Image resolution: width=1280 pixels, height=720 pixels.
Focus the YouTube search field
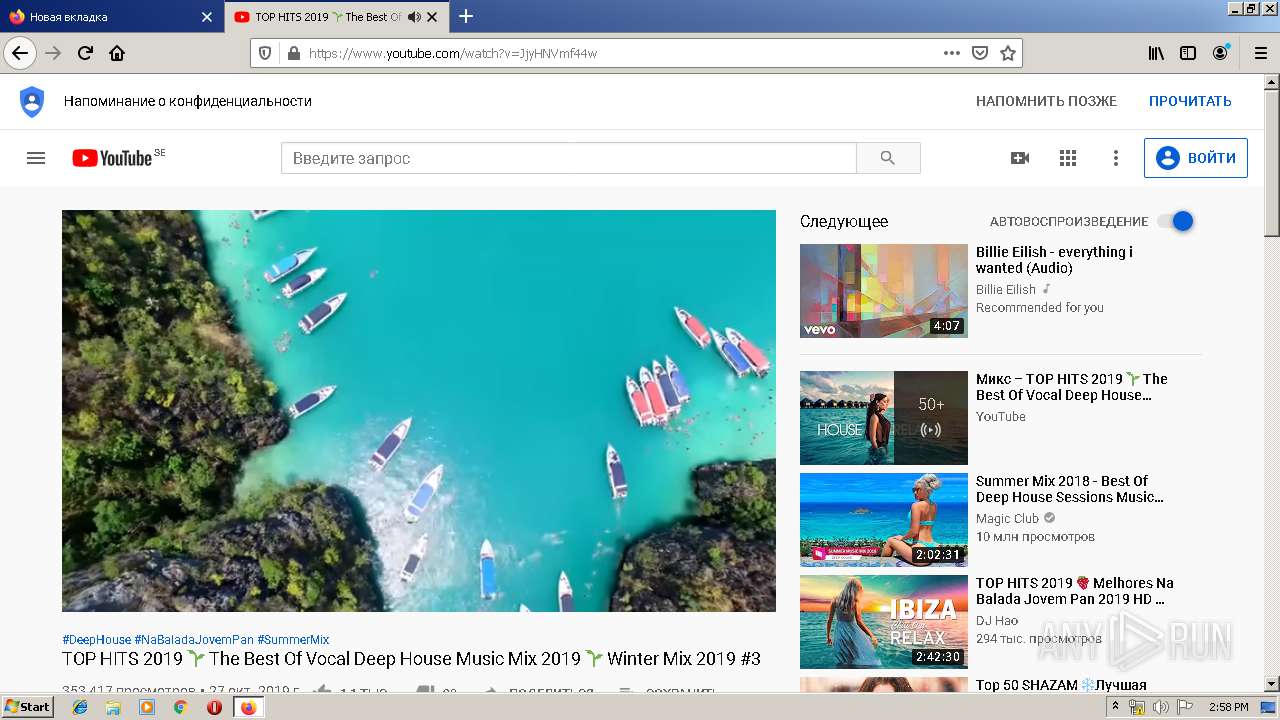tap(569, 158)
